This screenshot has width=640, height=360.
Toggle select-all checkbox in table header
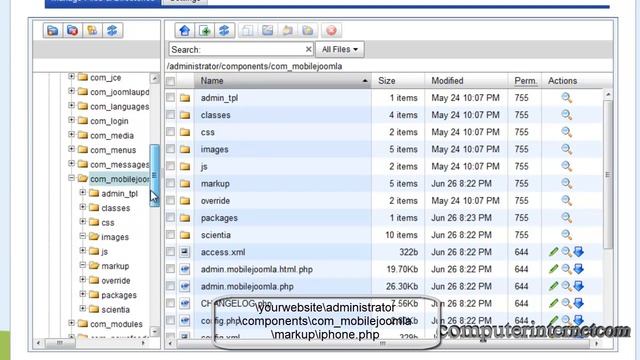[171, 81]
